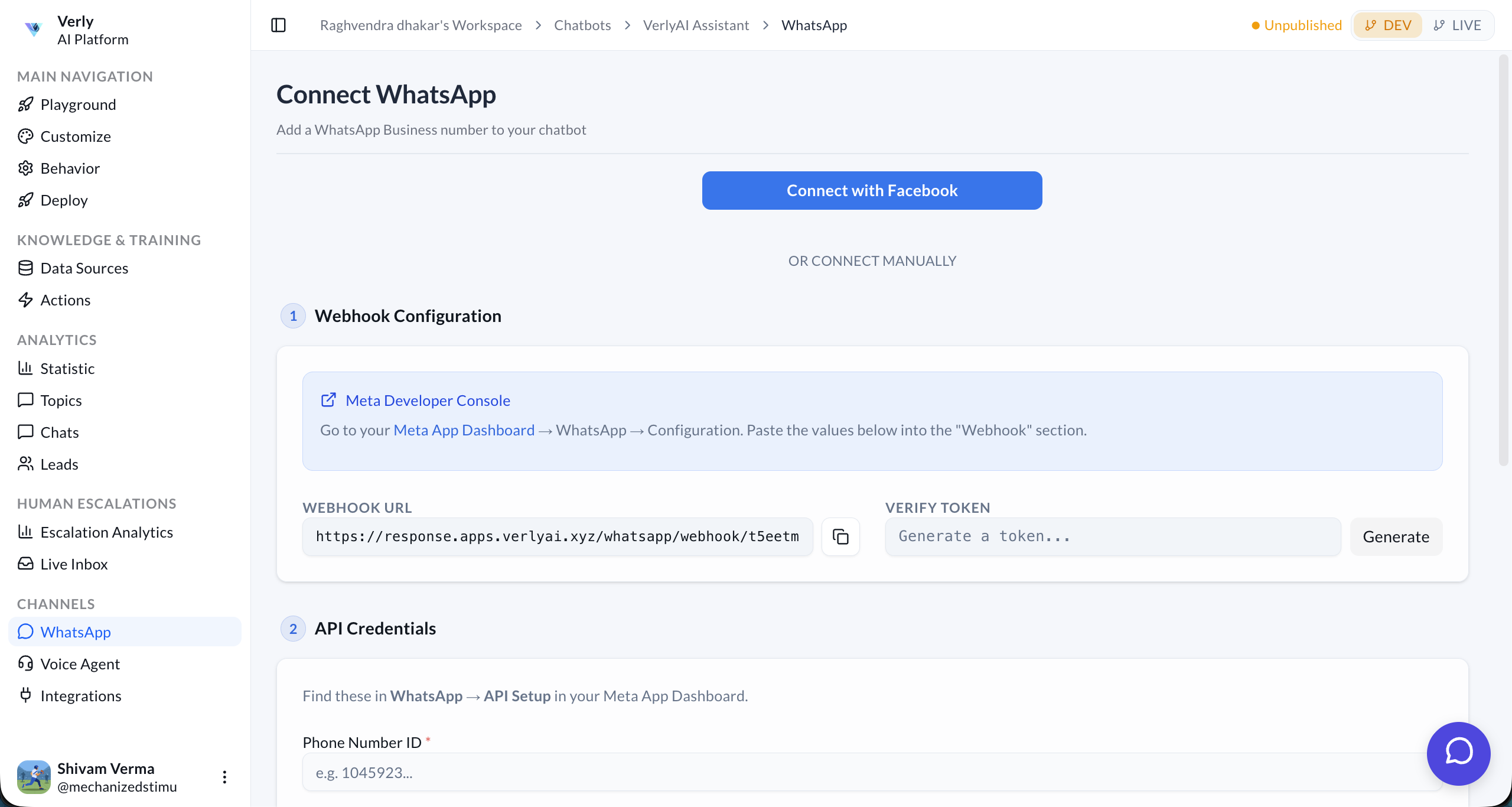Open Live Inbox under Human Escalations
Viewport: 1512px width, 807px height.
pos(74,564)
